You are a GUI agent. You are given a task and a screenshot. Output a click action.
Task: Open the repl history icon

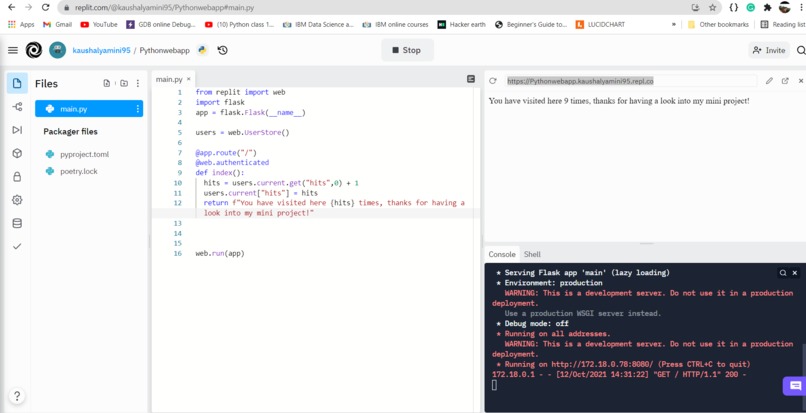click(x=223, y=50)
